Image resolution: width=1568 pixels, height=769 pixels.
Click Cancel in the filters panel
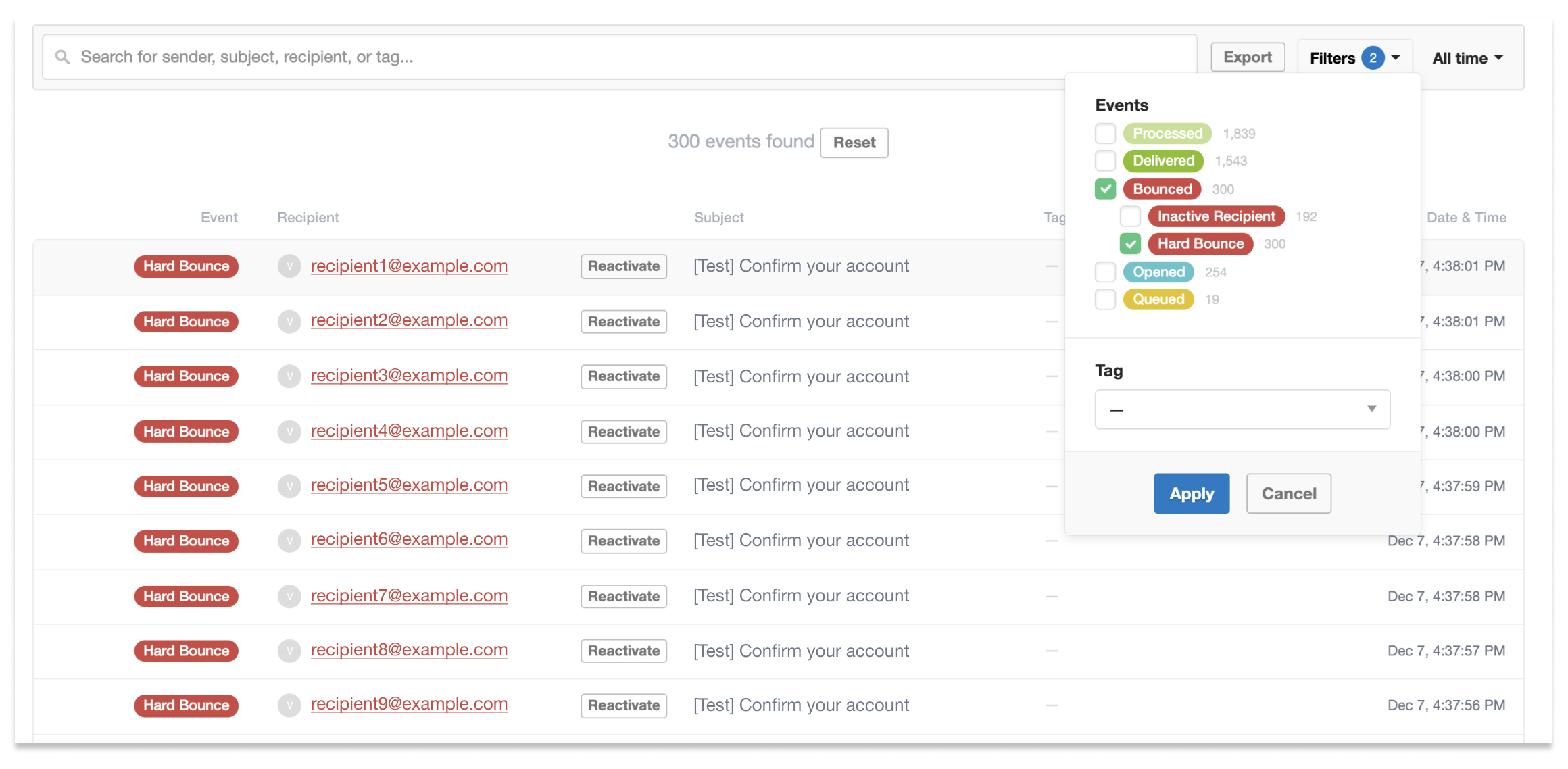click(x=1288, y=494)
